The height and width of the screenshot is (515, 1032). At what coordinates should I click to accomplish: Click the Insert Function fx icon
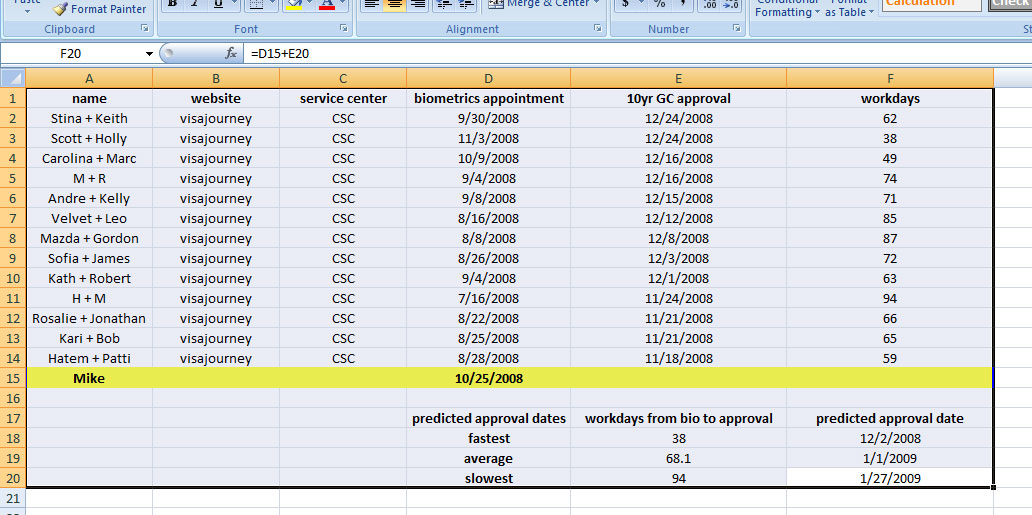[230, 53]
